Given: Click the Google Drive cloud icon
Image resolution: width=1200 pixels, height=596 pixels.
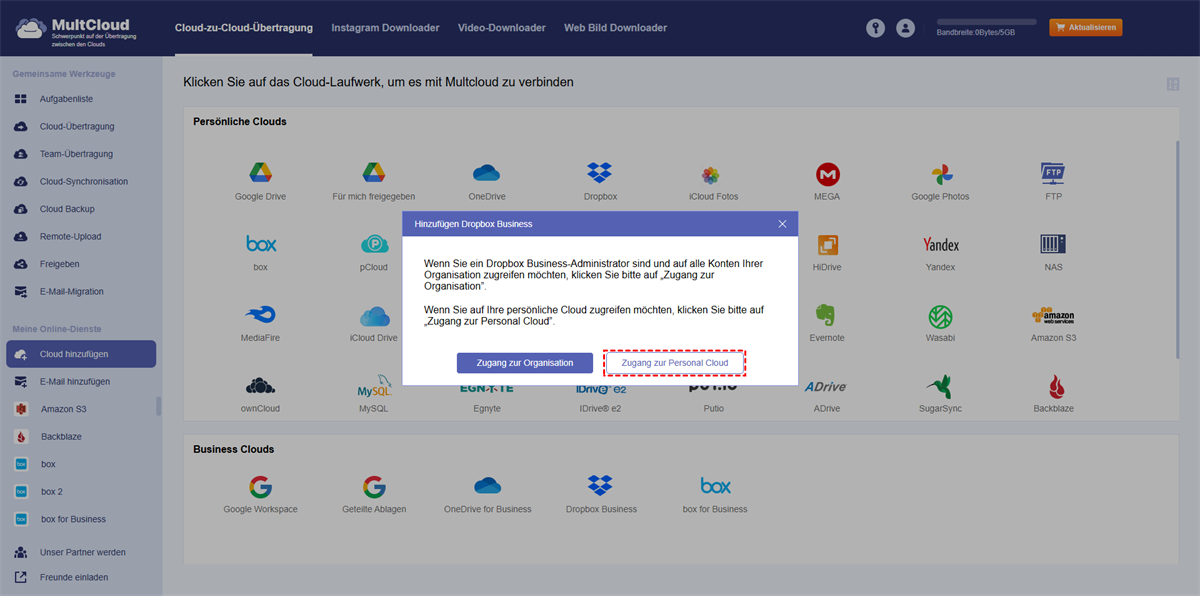Looking at the screenshot, I should pos(260,174).
